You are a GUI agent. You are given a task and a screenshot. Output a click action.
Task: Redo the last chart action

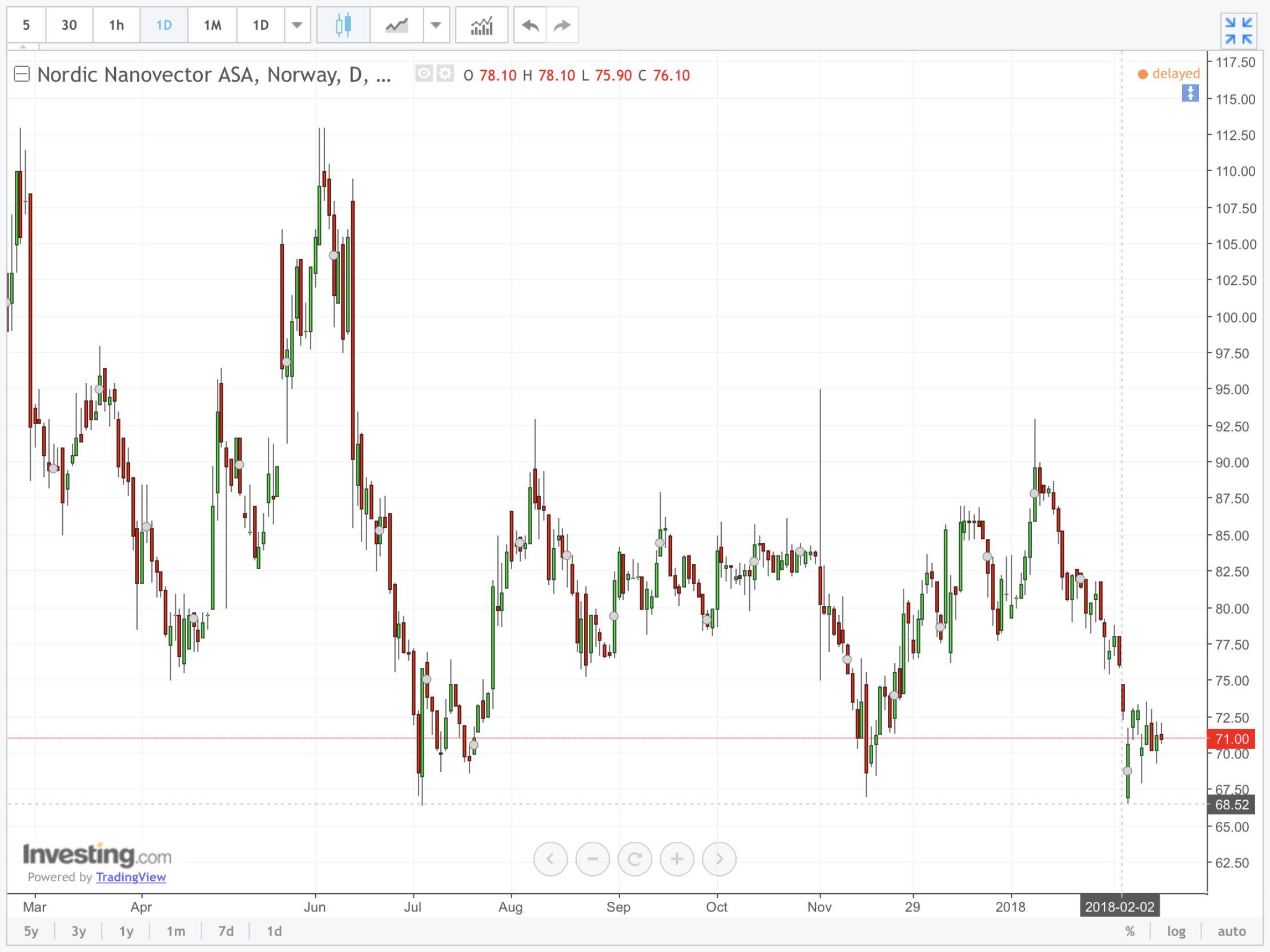pos(562,25)
